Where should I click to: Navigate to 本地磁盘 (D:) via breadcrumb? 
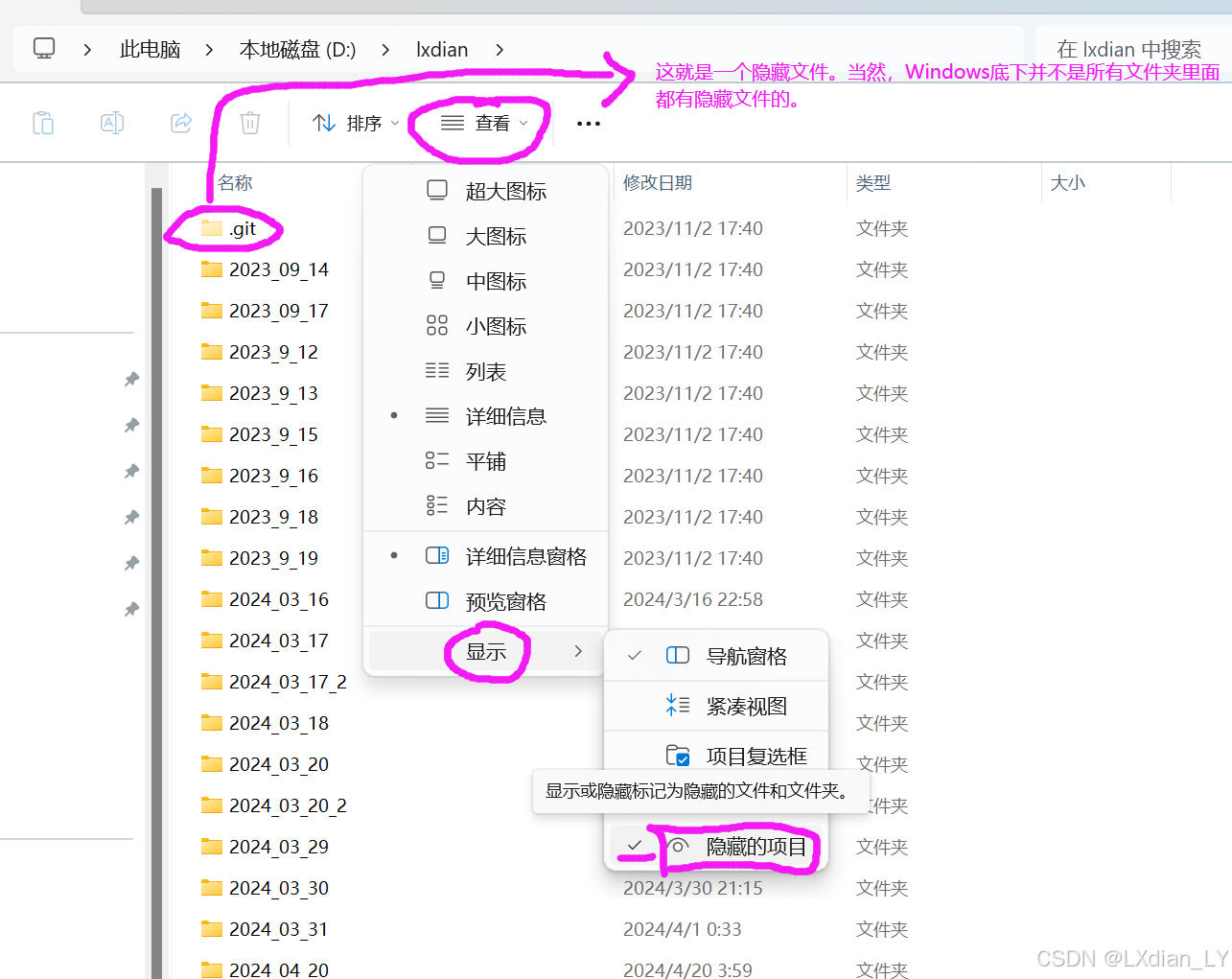[x=297, y=49]
